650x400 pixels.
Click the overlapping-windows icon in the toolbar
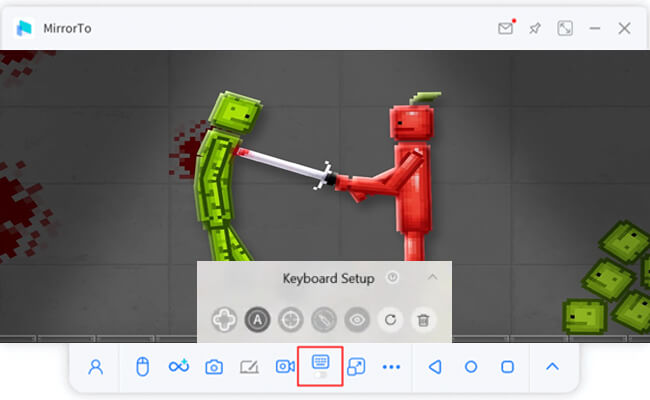click(356, 367)
